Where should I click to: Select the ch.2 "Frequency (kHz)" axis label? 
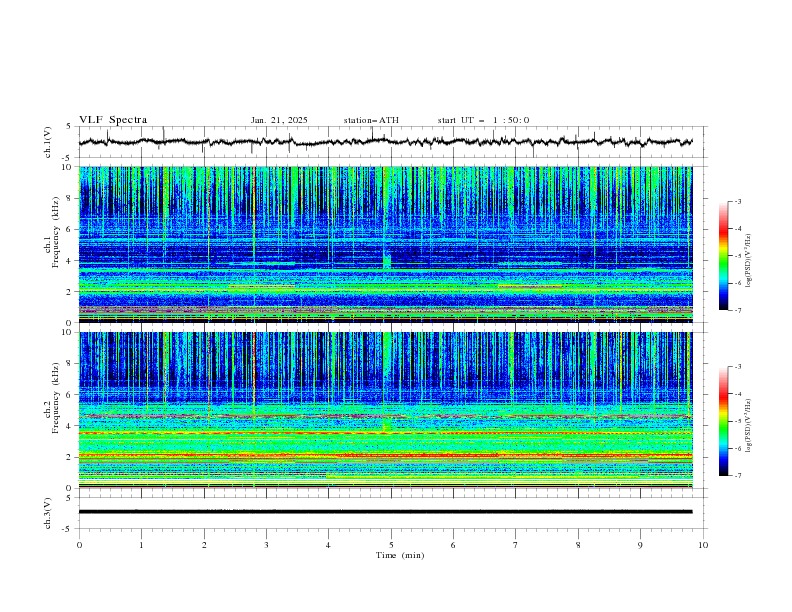55,398
